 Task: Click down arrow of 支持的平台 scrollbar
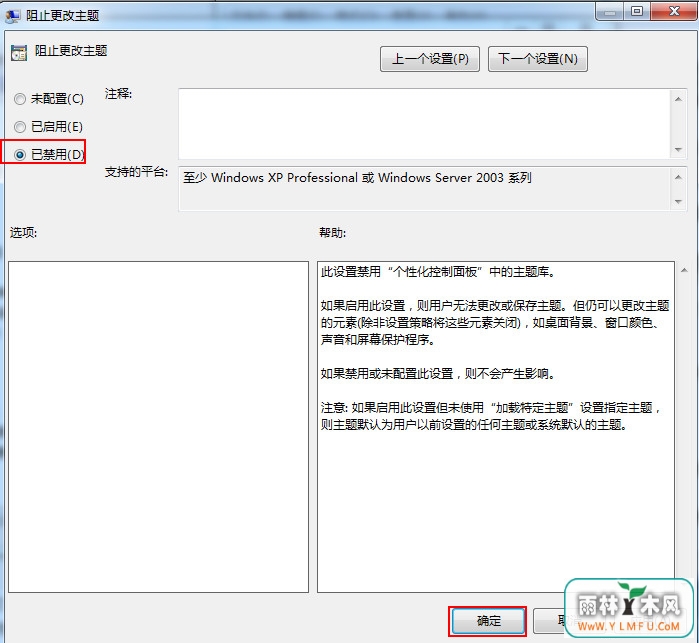[678, 202]
